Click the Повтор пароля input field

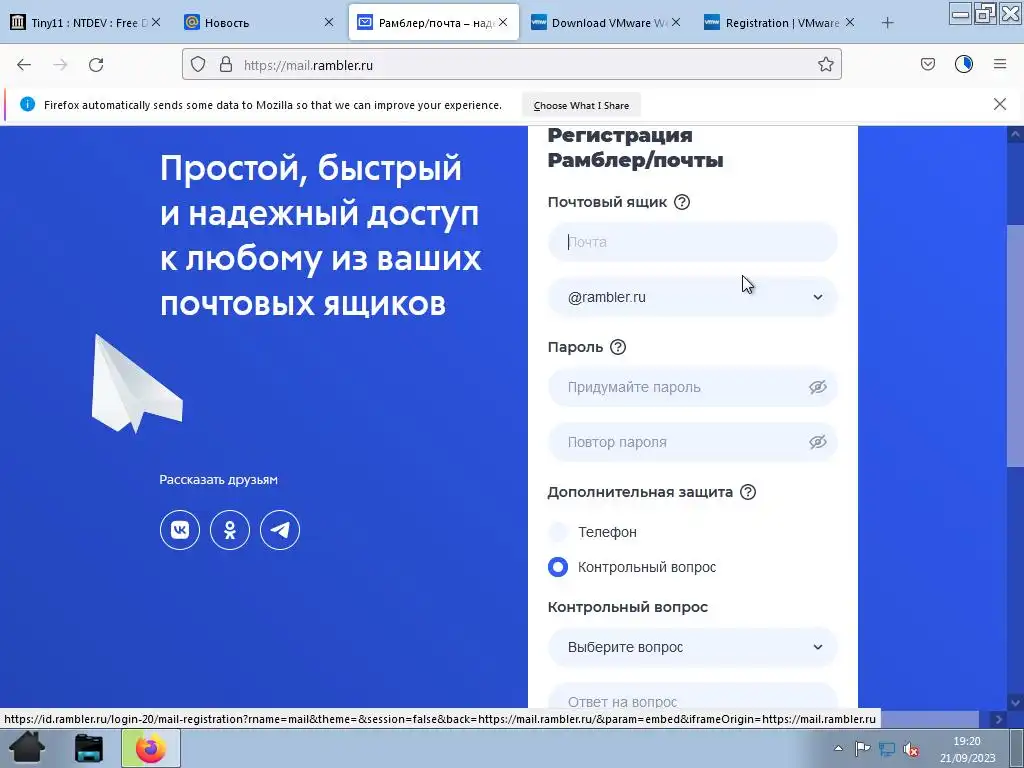click(x=692, y=442)
